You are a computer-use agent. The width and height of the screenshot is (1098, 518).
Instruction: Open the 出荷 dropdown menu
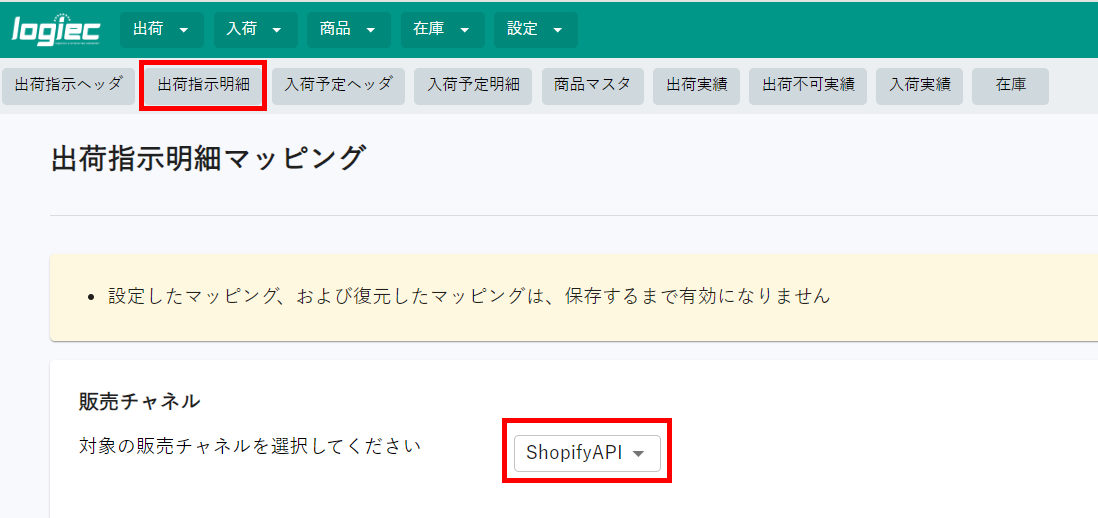pos(162,30)
